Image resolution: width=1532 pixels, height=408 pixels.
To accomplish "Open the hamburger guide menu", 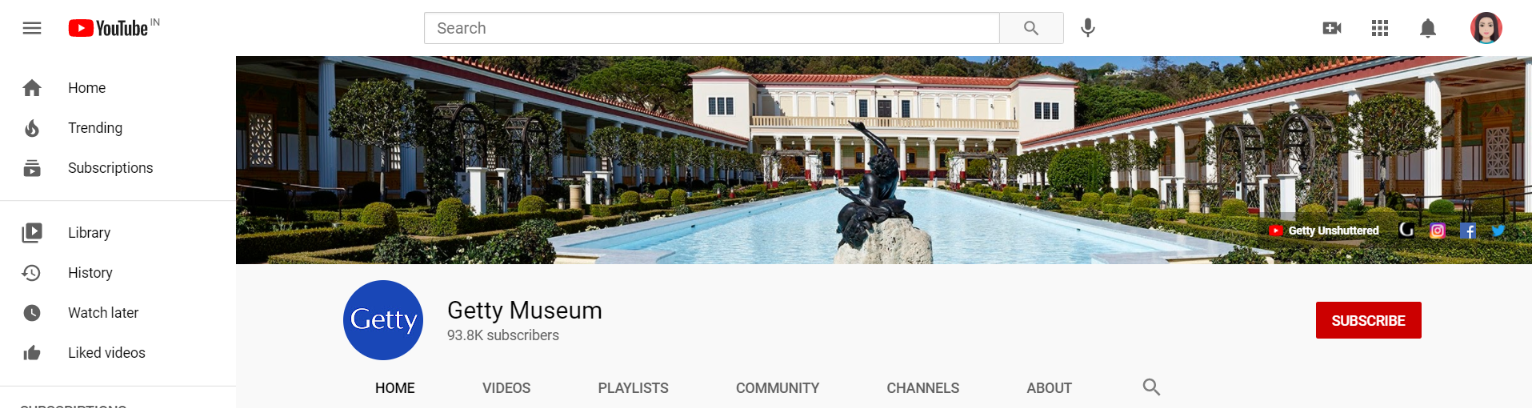I will coord(32,28).
